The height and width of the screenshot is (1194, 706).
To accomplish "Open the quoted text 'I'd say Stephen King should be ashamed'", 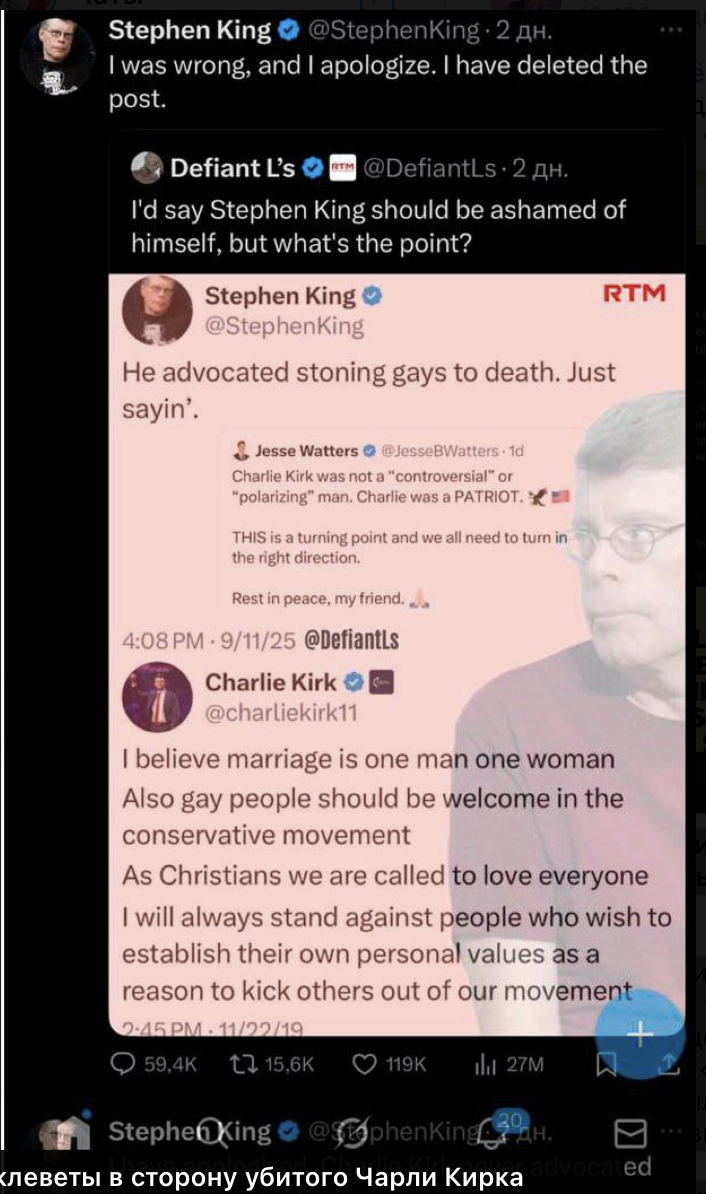I will coord(378,226).
